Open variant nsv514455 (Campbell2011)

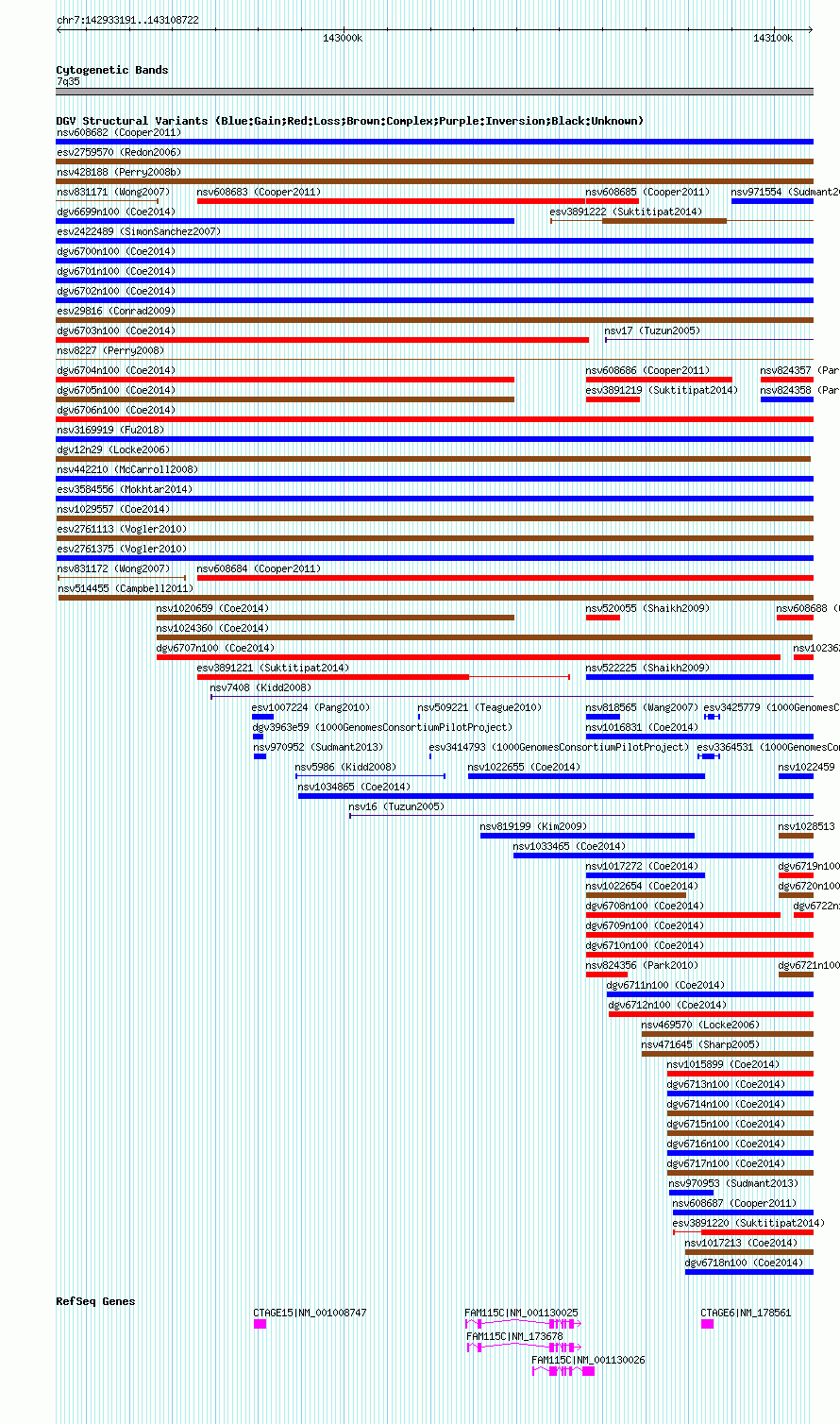pyautogui.click(x=435, y=598)
